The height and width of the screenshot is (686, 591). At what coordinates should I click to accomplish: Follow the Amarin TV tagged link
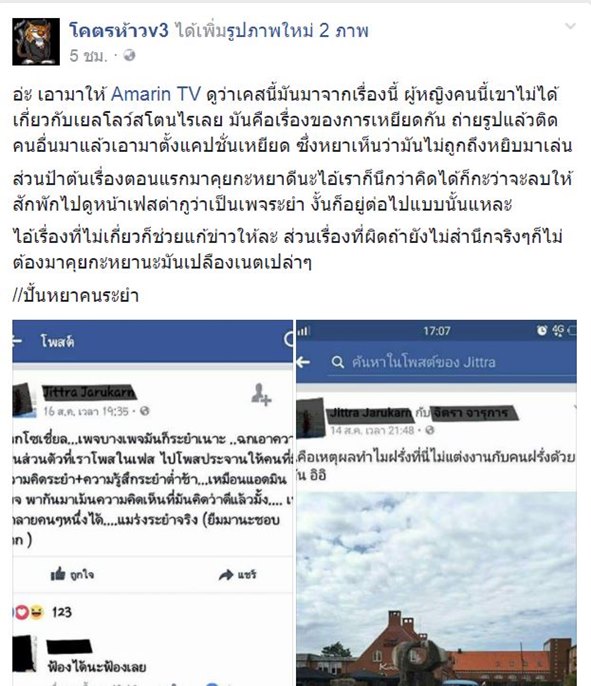[156, 94]
